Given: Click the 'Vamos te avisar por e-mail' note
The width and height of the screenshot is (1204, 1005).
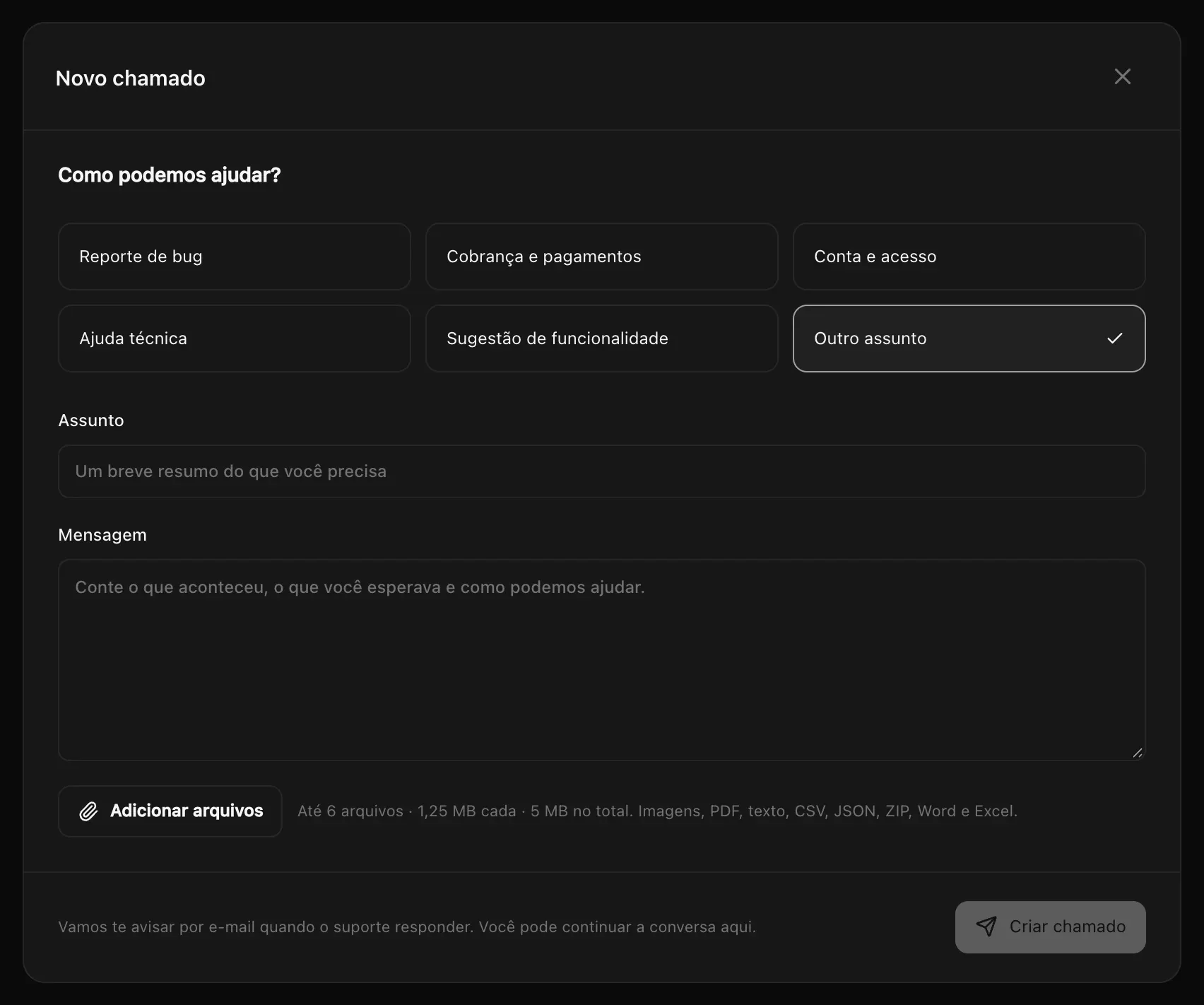Looking at the screenshot, I should (407, 927).
